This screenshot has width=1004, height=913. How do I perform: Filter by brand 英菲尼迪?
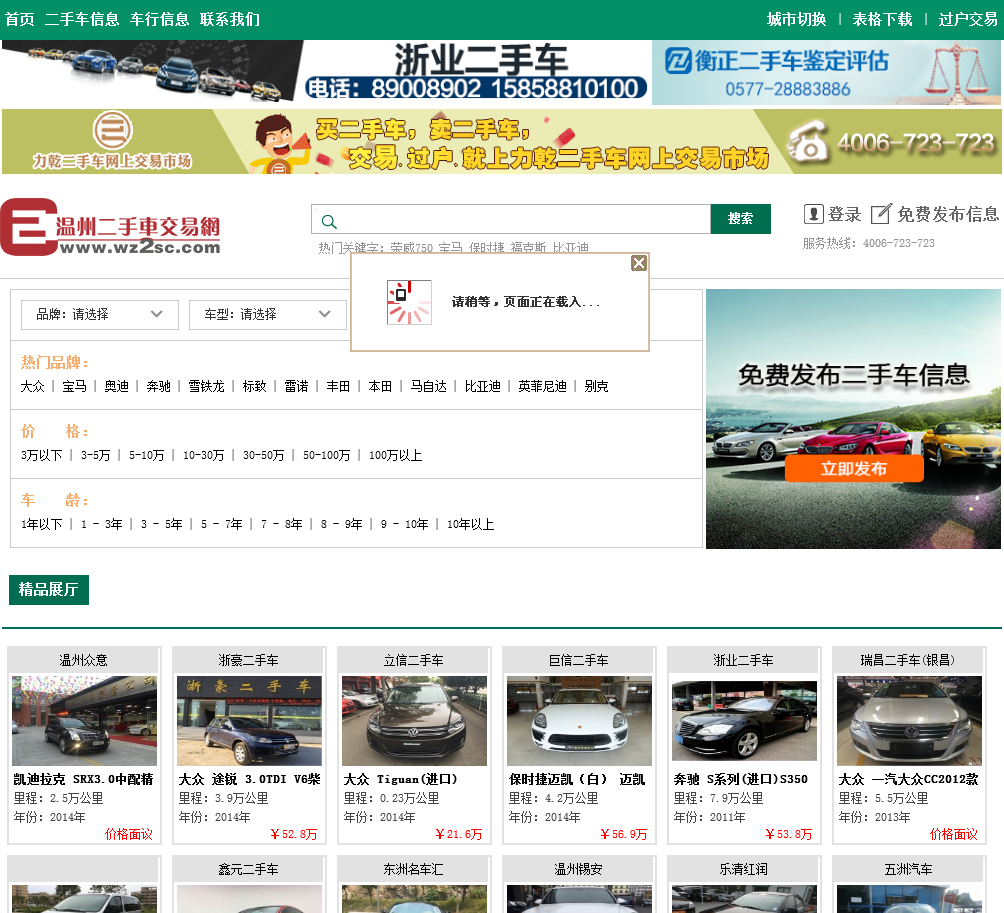coord(542,386)
